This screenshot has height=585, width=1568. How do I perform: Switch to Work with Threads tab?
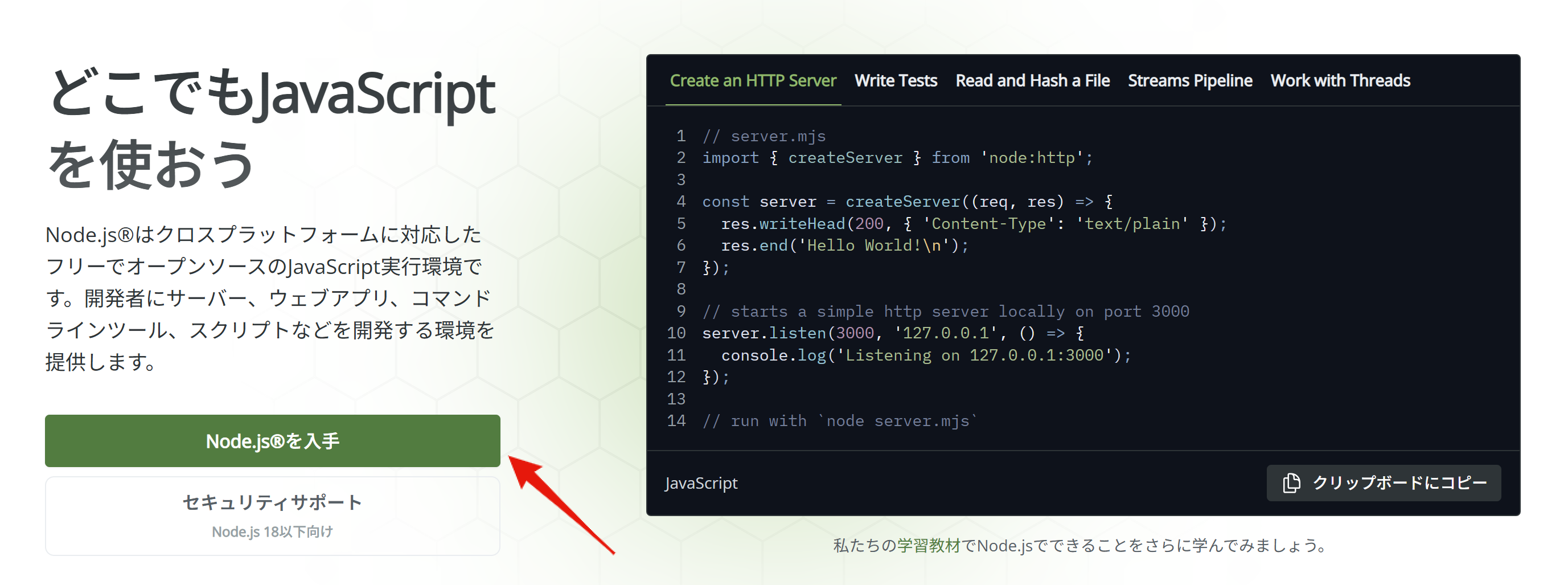point(1340,80)
